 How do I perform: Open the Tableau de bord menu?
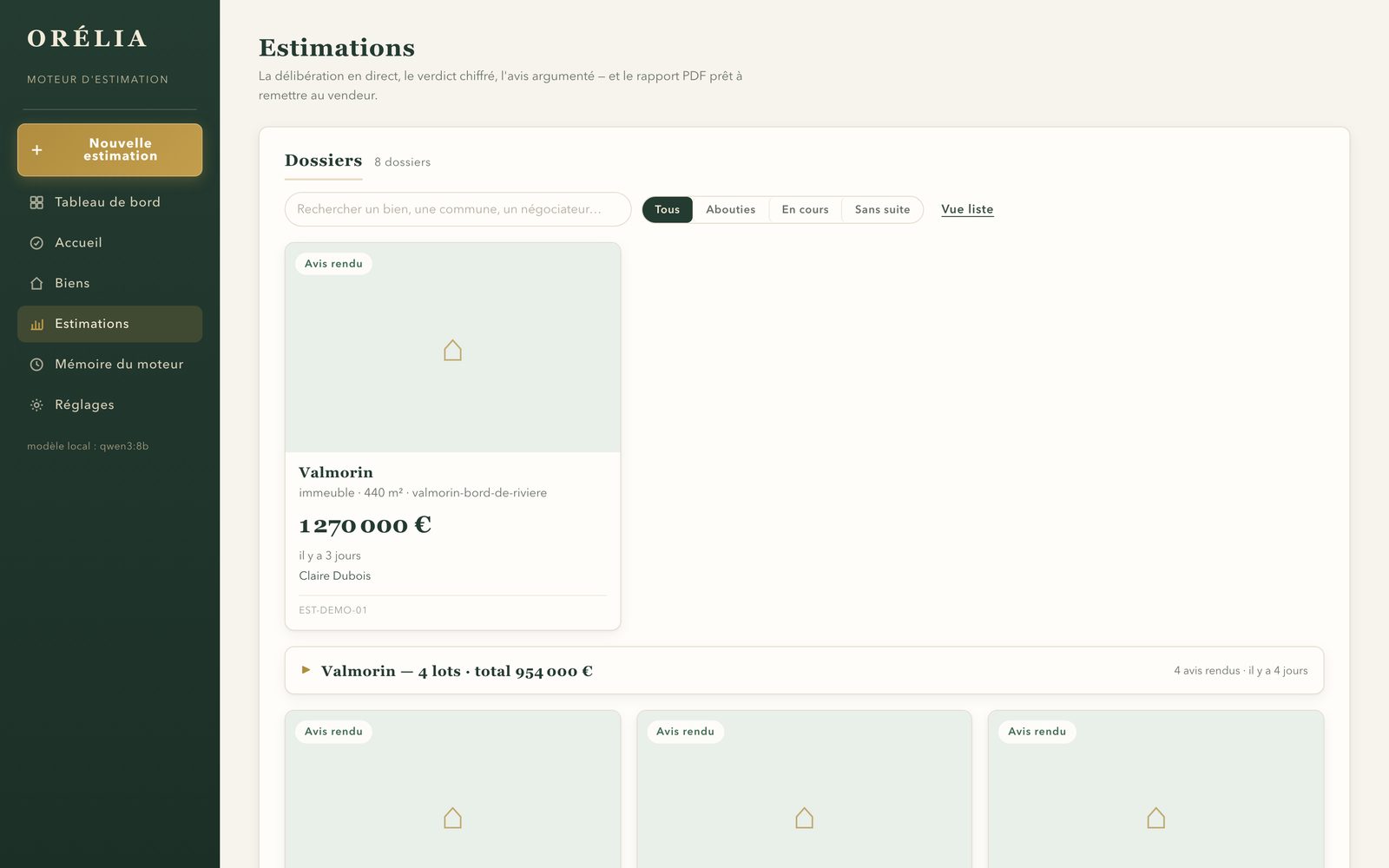pyautogui.click(x=109, y=202)
